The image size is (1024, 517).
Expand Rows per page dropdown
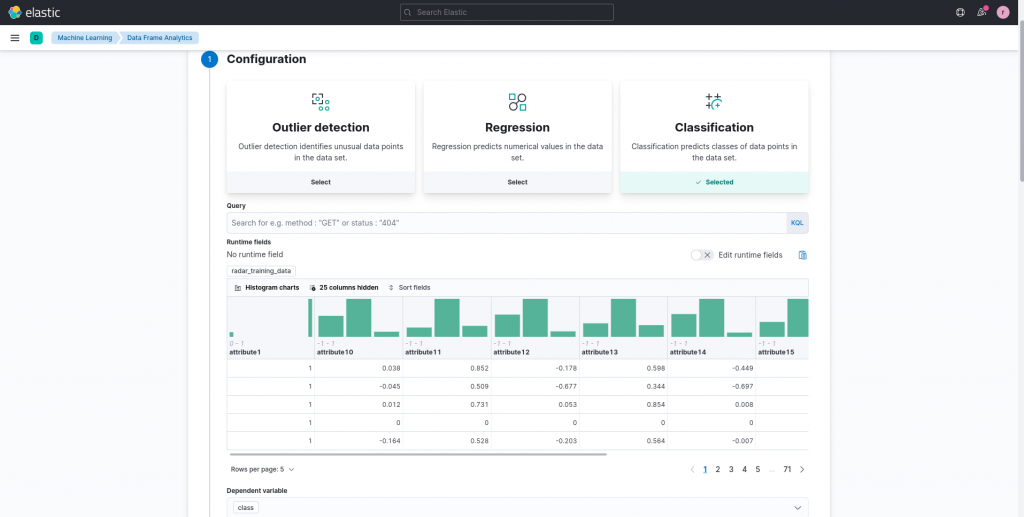point(262,469)
